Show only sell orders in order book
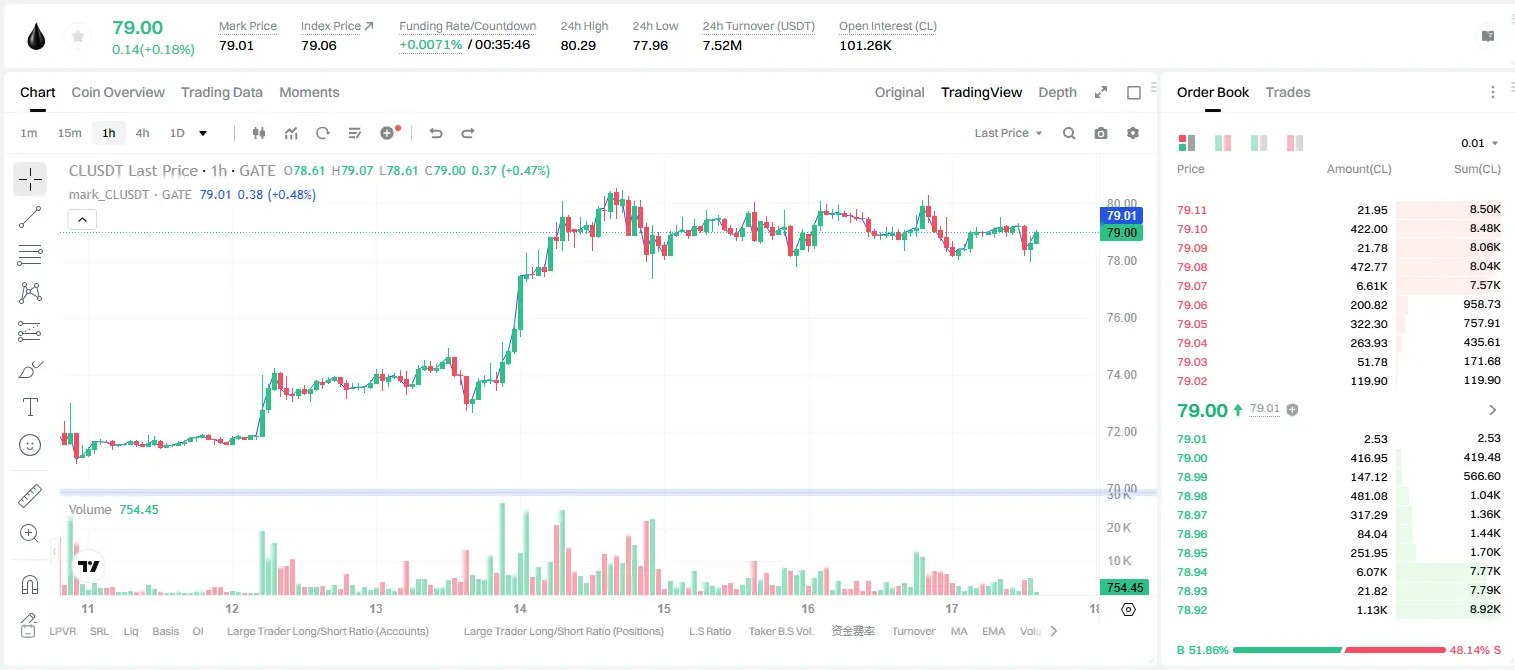Image resolution: width=1515 pixels, height=670 pixels. tap(1295, 143)
